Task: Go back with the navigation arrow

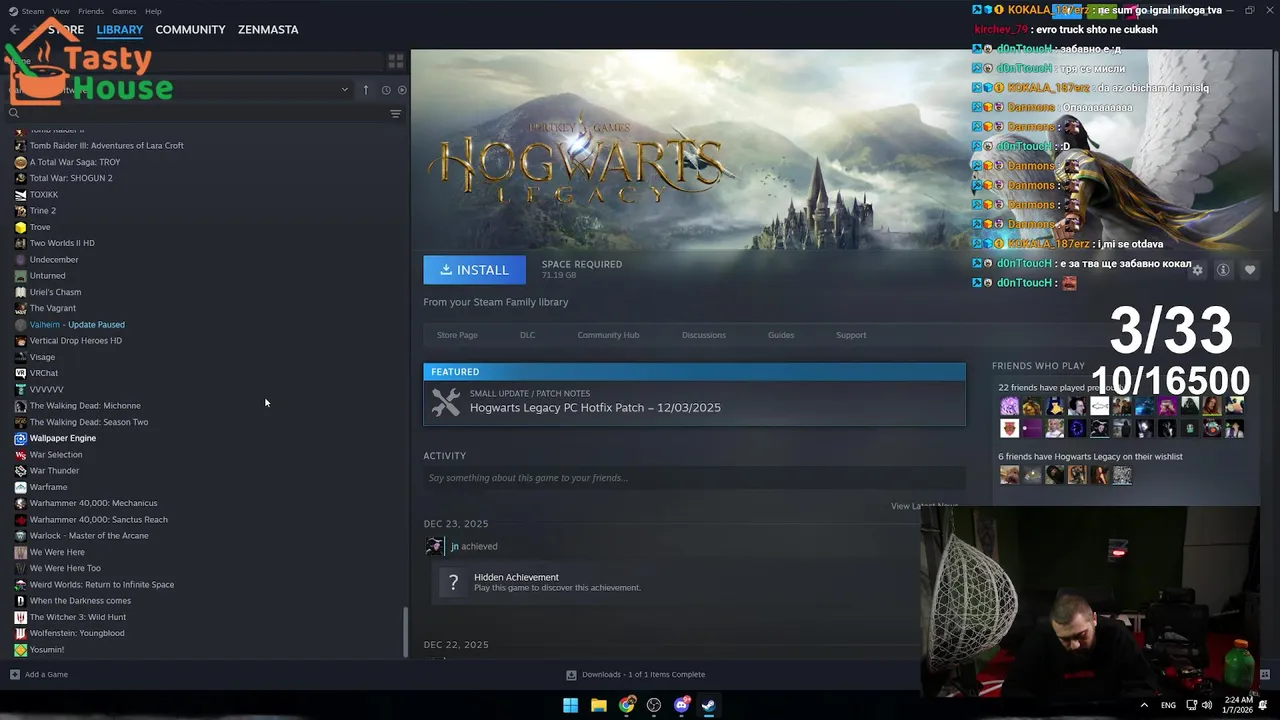Action: coord(14,30)
